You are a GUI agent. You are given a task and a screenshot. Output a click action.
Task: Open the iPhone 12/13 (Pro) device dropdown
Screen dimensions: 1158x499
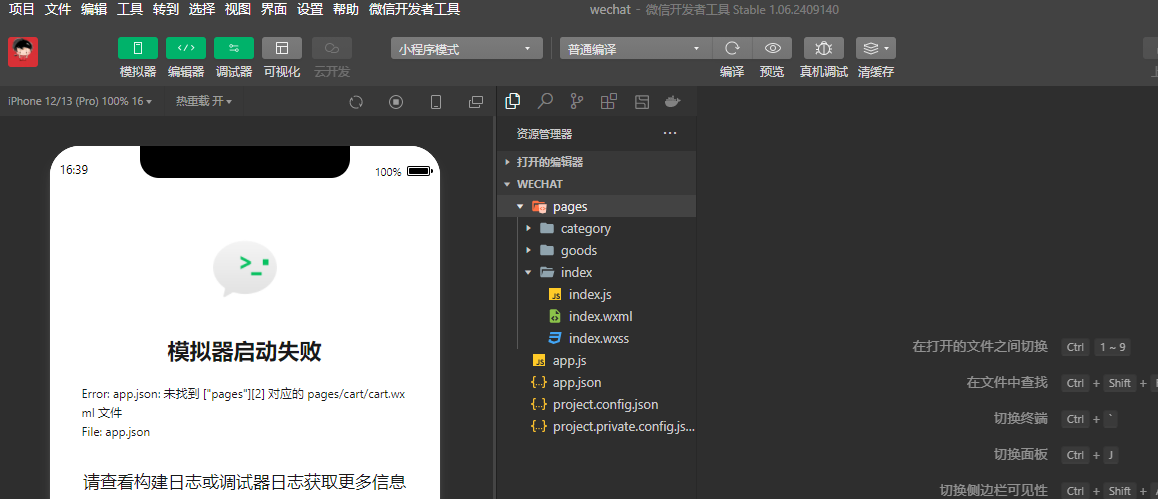click(80, 101)
